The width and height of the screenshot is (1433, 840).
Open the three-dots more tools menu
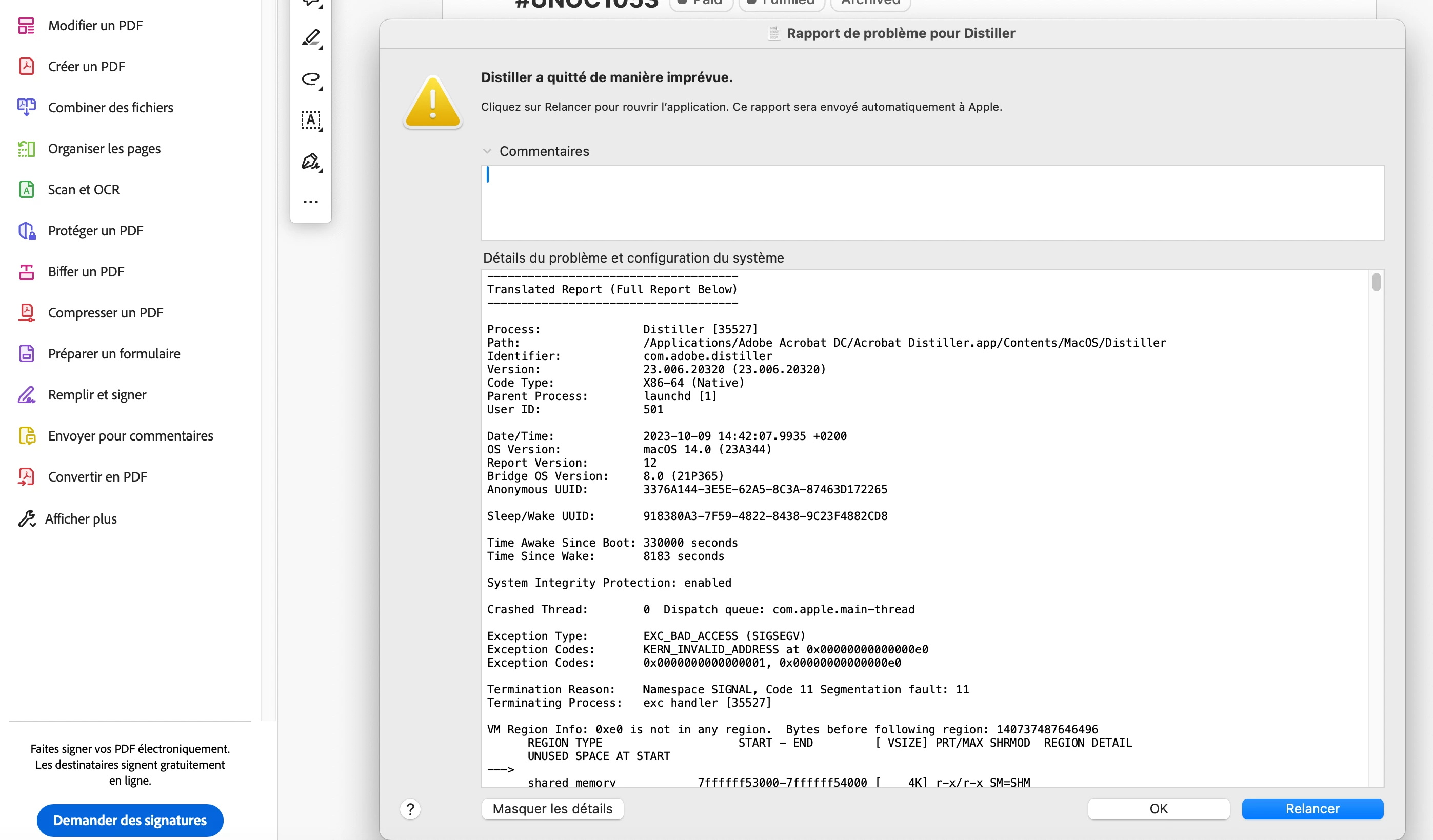pos(311,202)
